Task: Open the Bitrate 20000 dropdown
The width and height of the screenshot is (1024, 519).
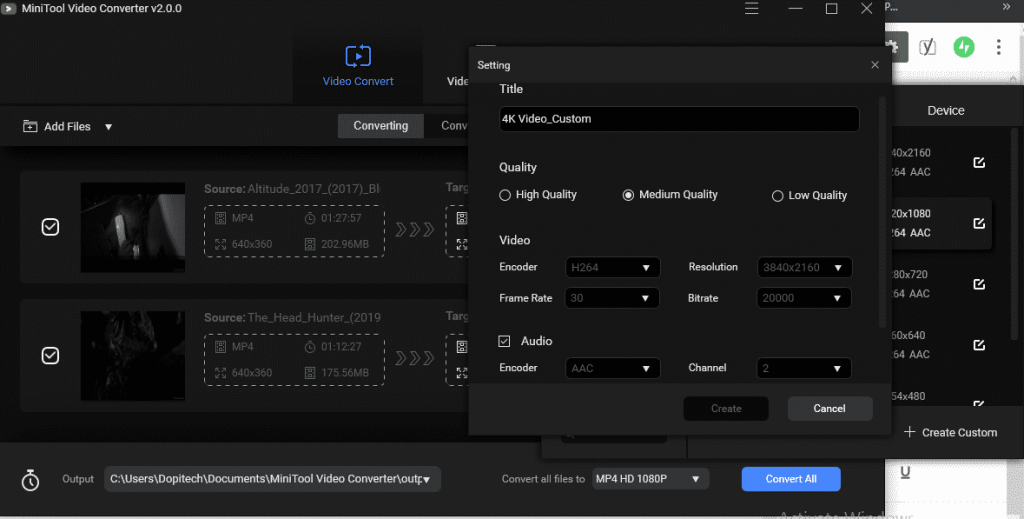Action: 804,298
